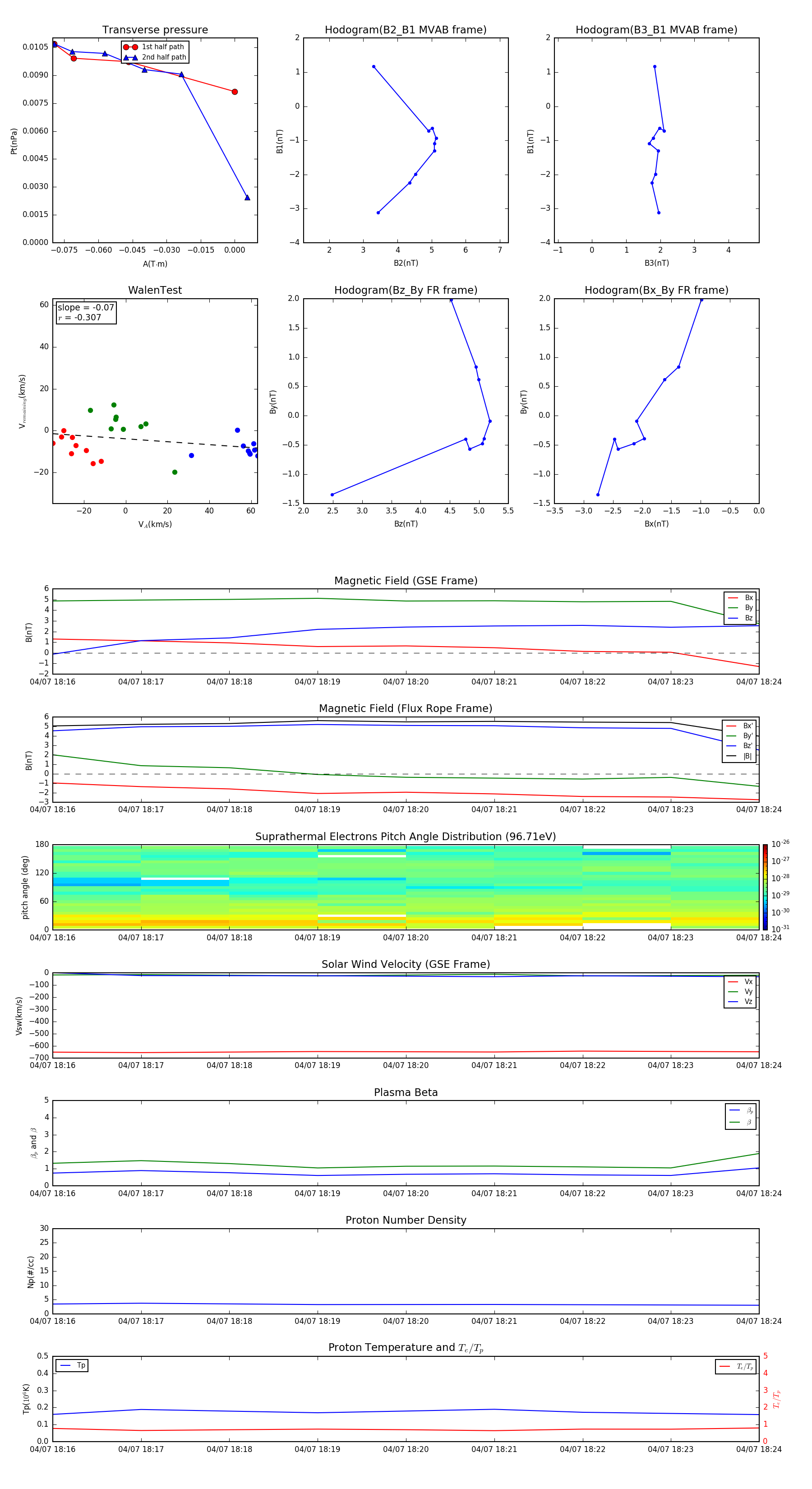Click the 'WalenTest' plot title
The width and height of the screenshot is (812, 1489).
(155, 290)
